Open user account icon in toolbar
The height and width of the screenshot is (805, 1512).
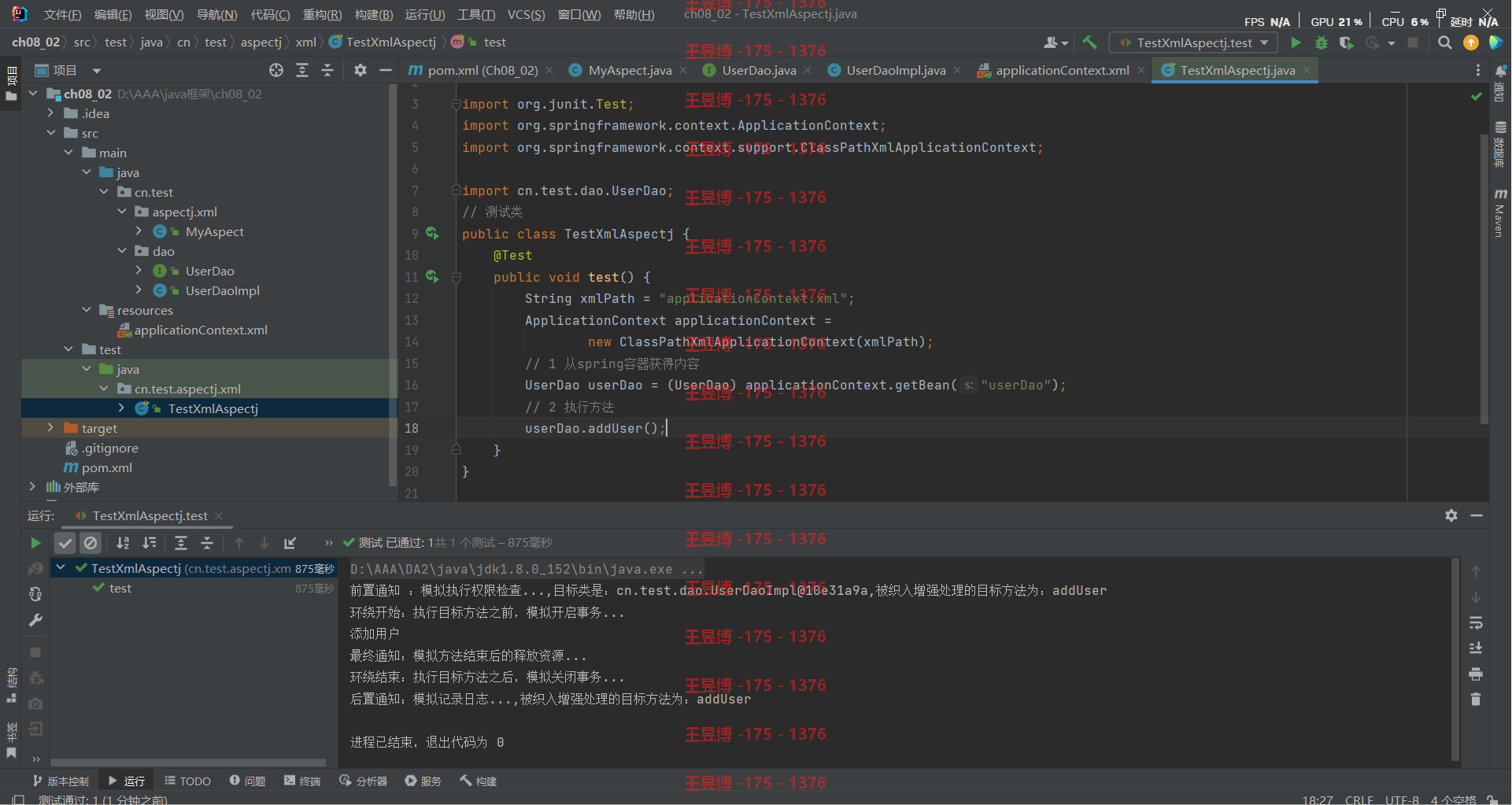tap(1055, 42)
